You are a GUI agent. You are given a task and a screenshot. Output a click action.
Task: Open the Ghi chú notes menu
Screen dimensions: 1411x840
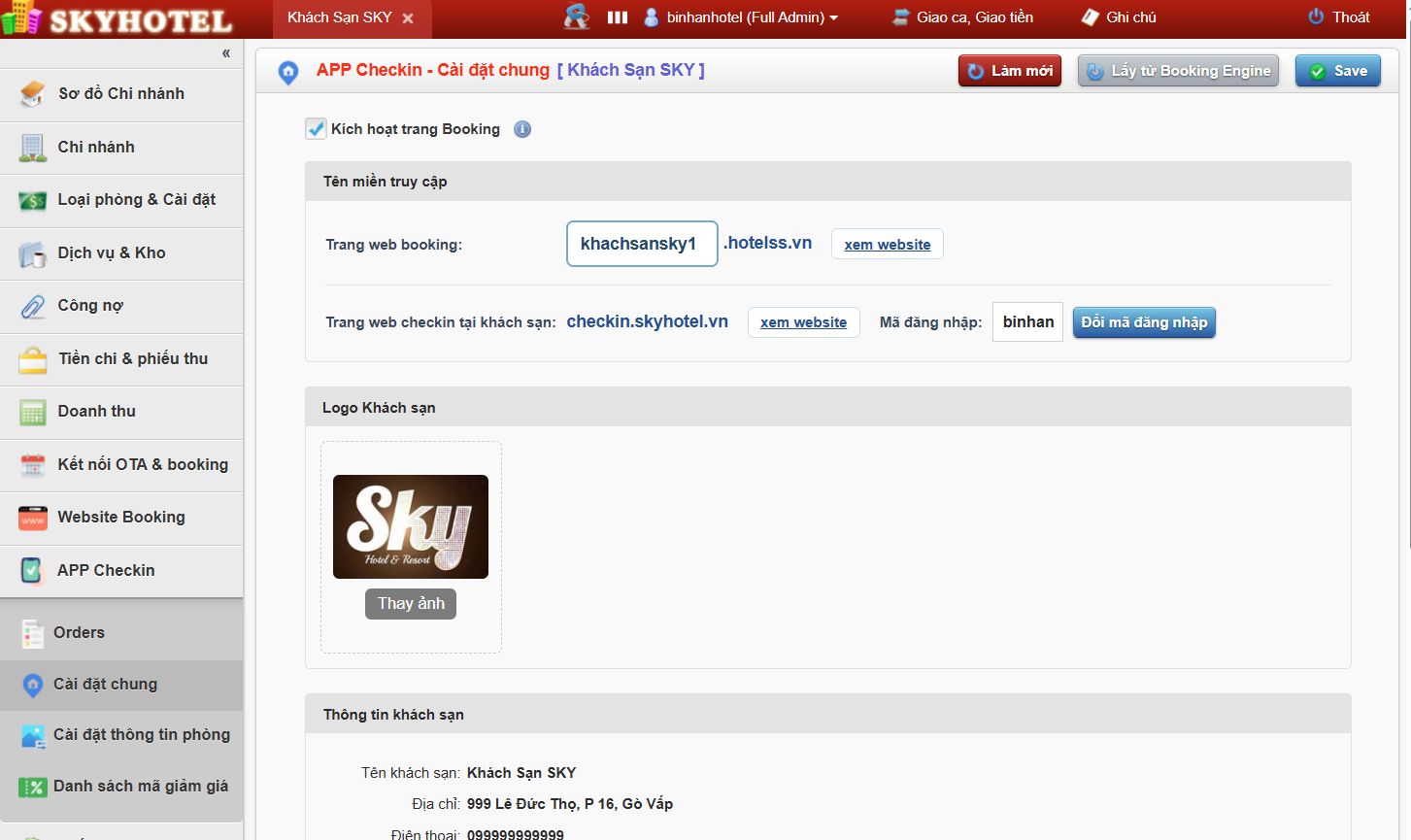1119,17
